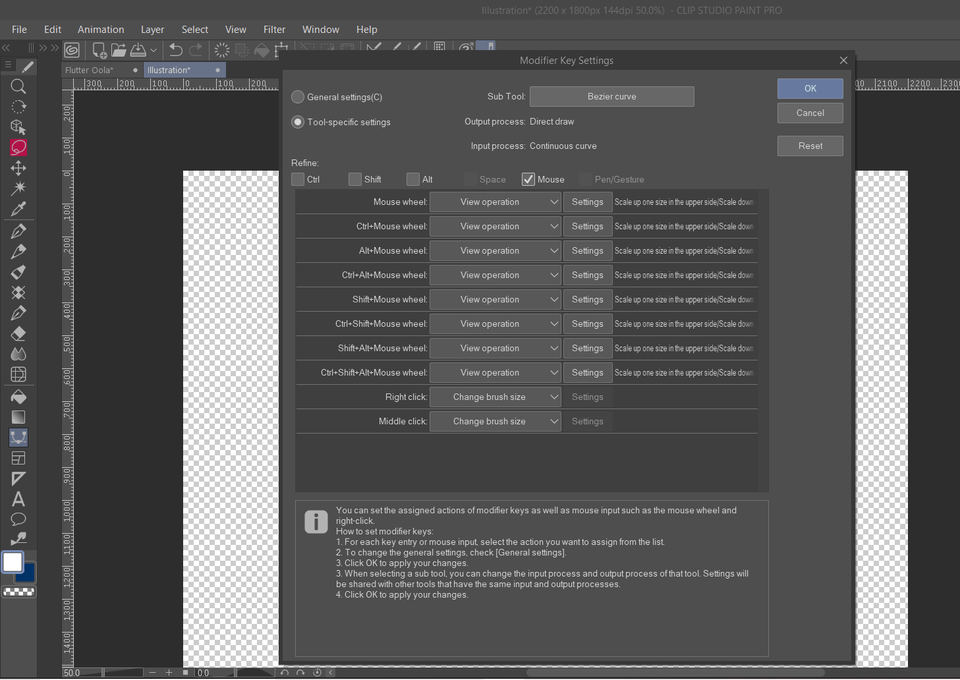Click the Cancel button in the dialog

(810, 113)
